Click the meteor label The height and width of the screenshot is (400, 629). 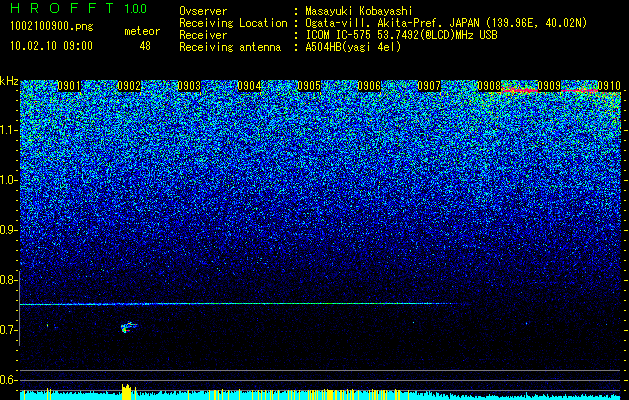tap(142, 31)
